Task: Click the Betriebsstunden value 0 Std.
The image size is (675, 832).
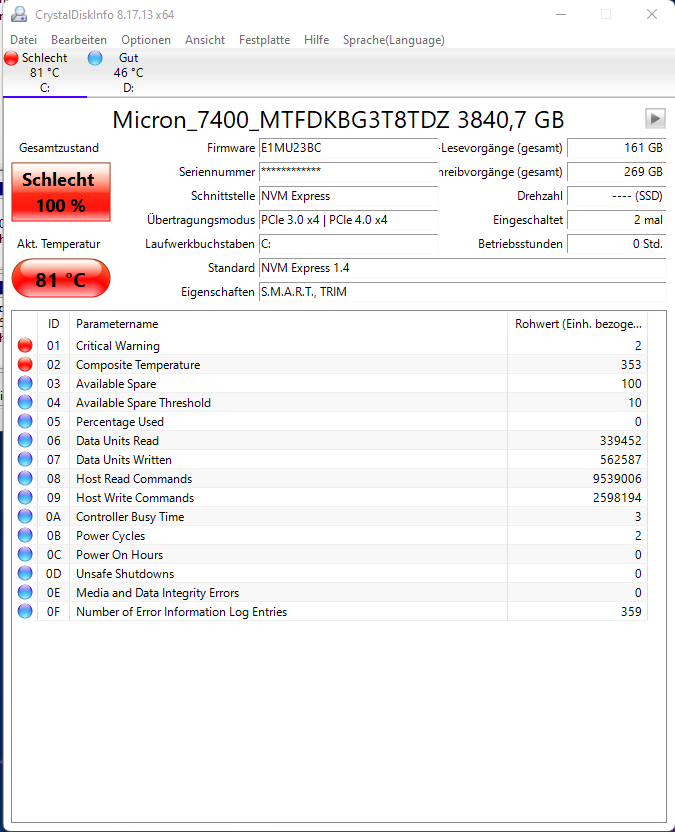Action: point(617,244)
